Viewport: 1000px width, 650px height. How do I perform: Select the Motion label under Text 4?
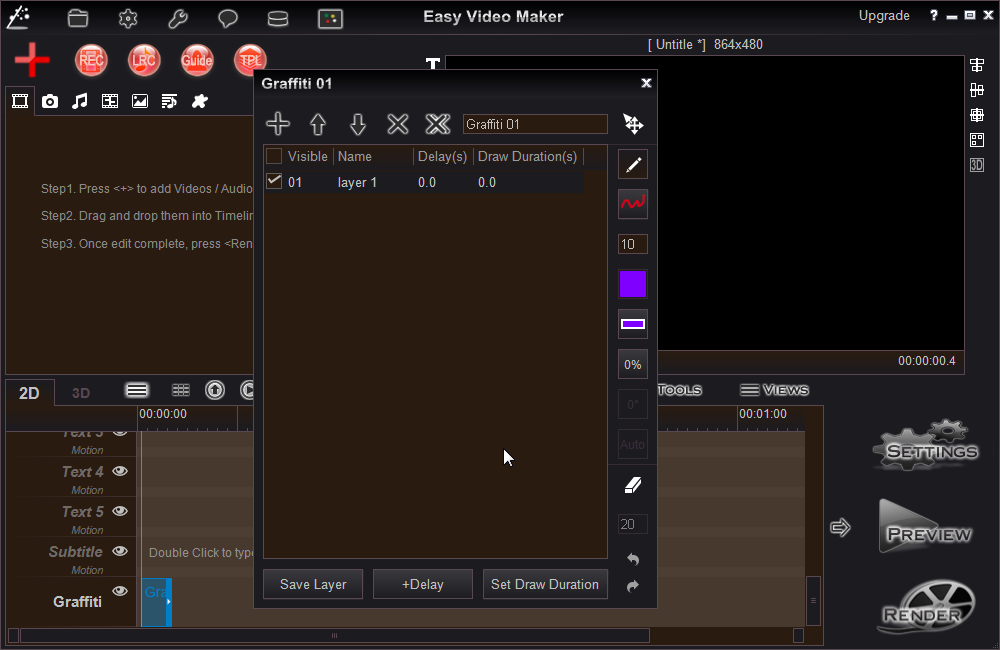tap(87, 490)
